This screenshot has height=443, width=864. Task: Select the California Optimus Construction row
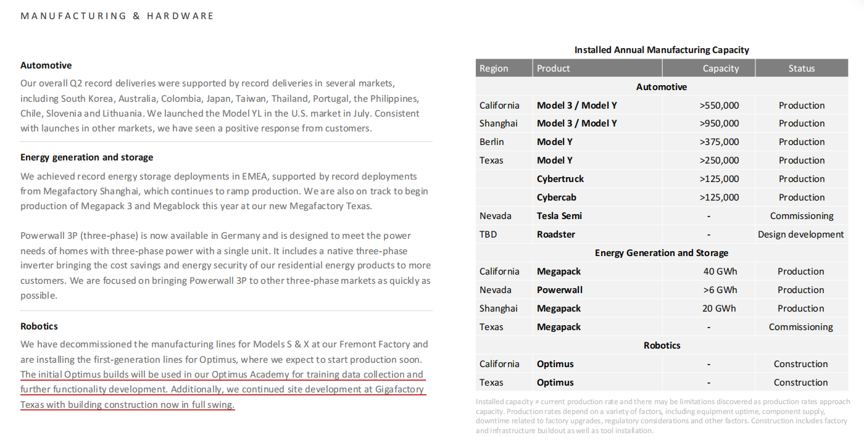pos(662,364)
